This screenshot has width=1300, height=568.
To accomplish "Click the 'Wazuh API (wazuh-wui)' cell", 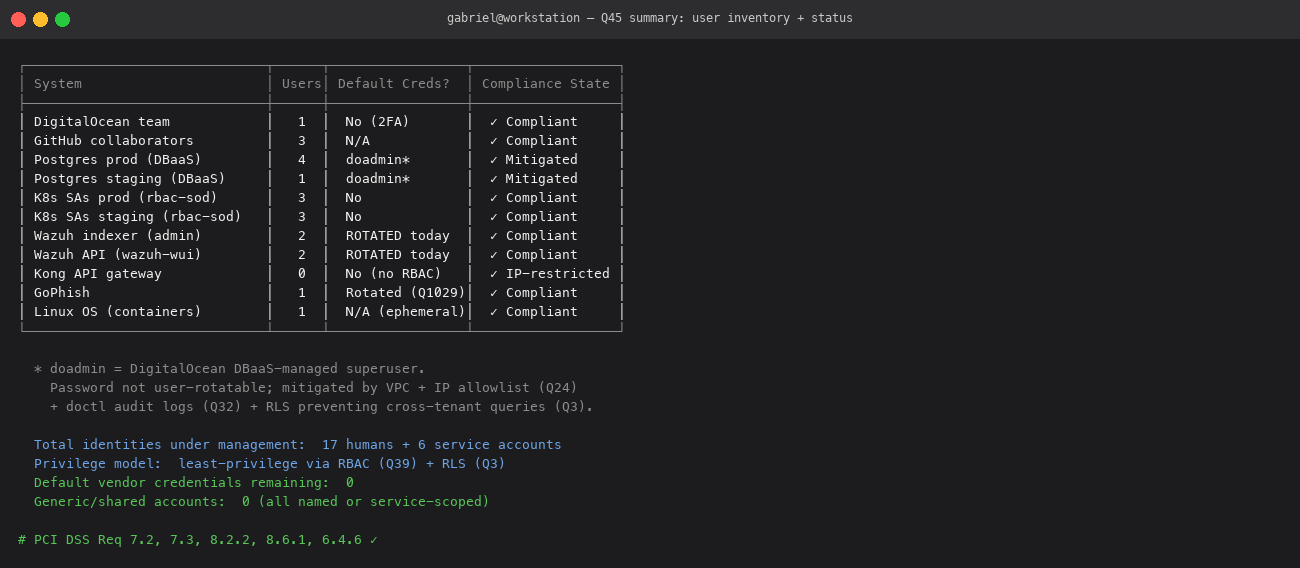I will pyautogui.click(x=118, y=255).
